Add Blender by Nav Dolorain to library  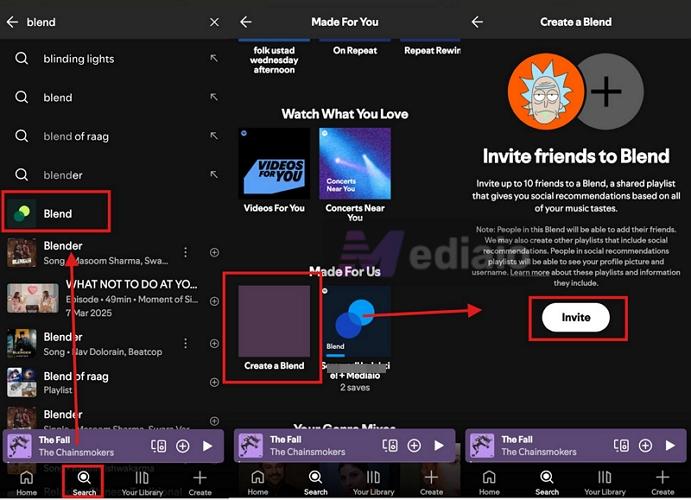click(x=214, y=343)
